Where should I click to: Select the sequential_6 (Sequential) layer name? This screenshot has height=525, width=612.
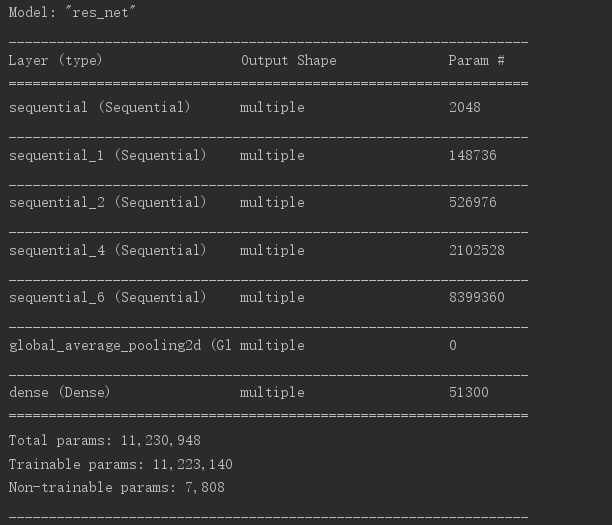tap(107, 297)
